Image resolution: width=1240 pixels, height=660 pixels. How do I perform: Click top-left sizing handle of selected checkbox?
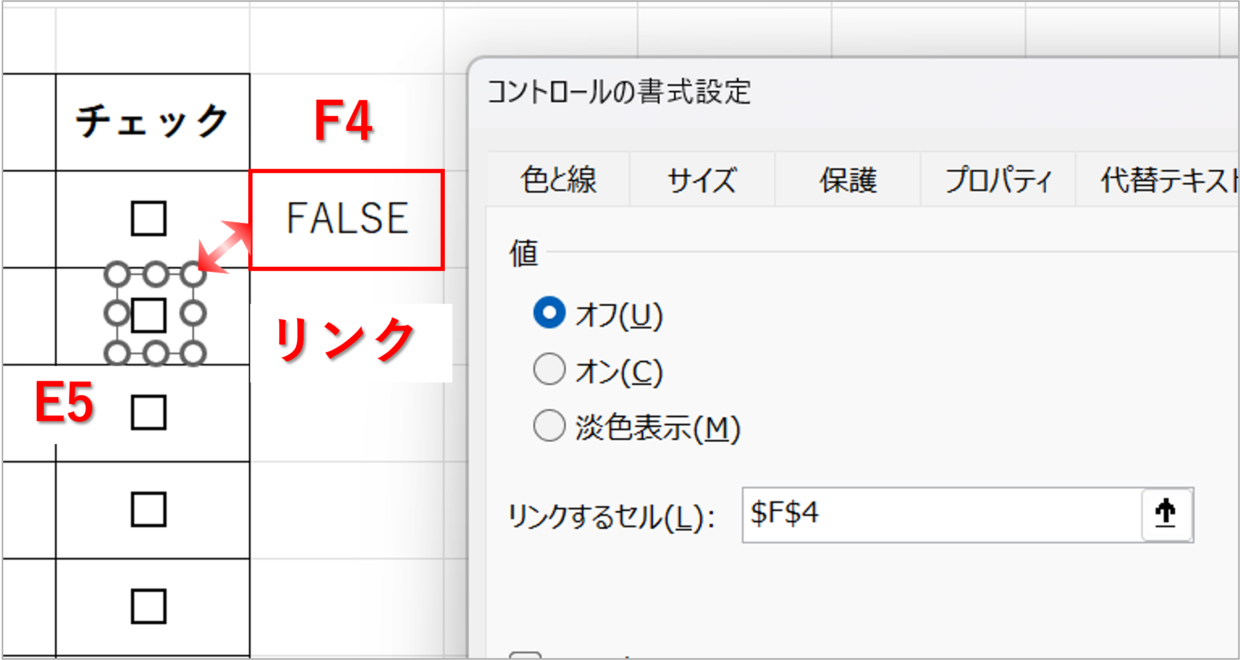pos(117,275)
